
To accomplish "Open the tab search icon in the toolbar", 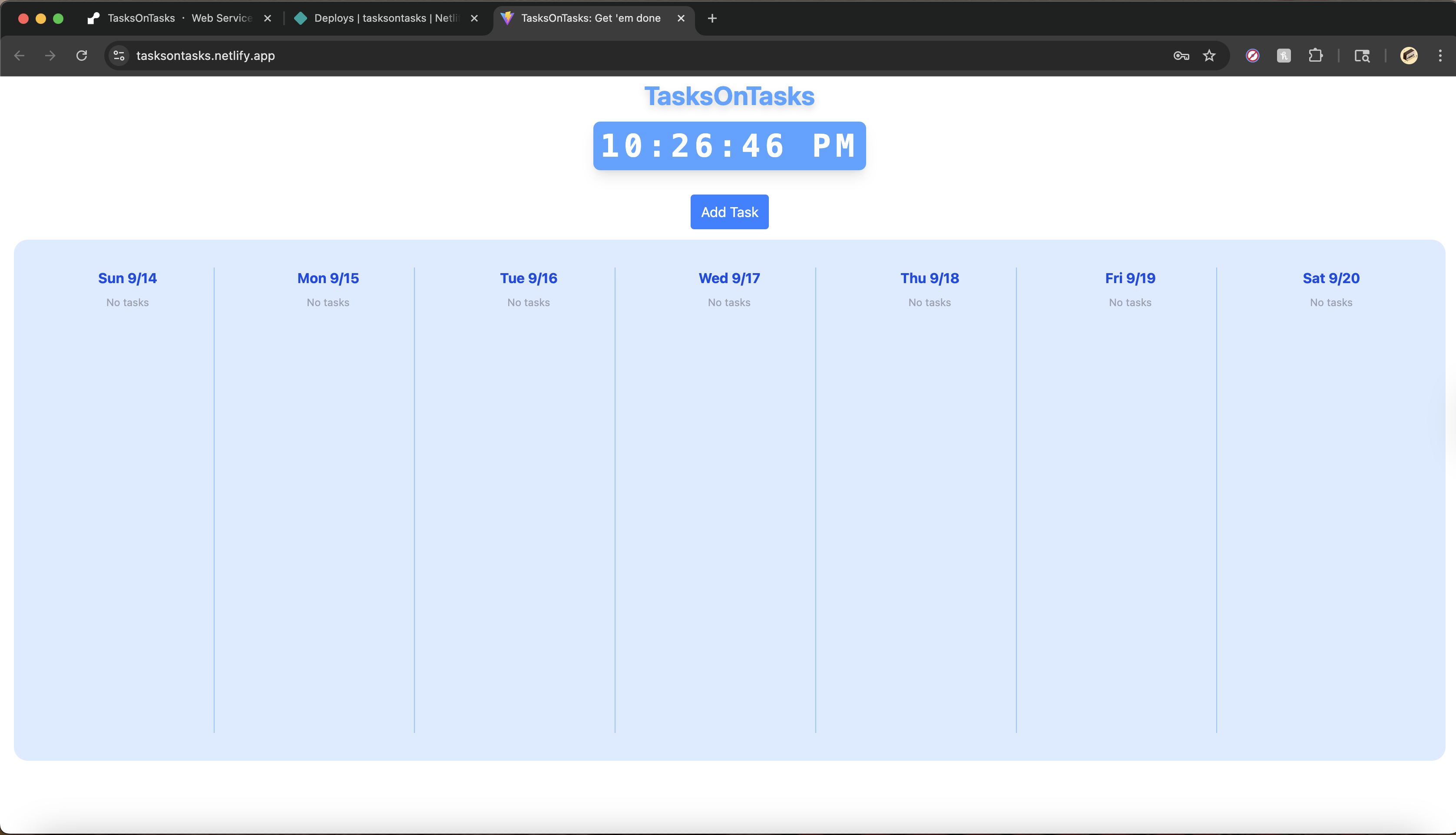I will 1362,56.
